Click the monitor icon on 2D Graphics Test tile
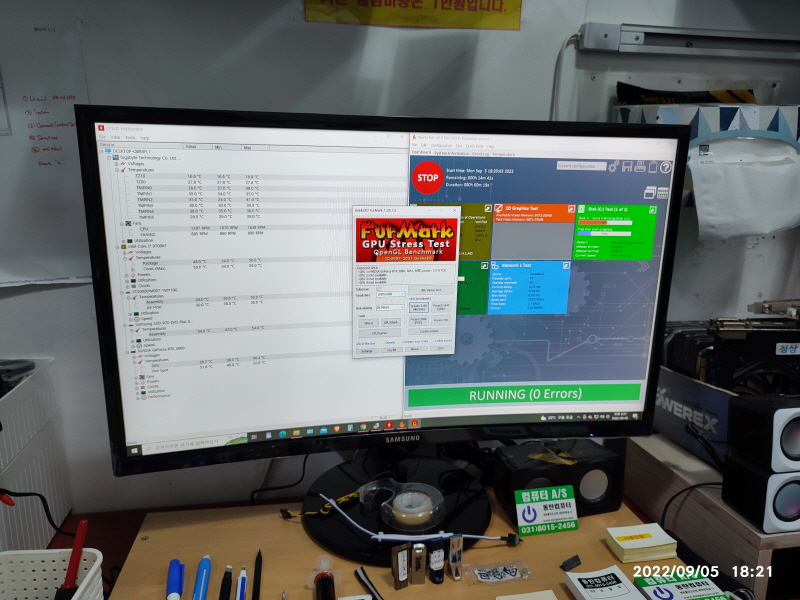 pyautogui.click(x=498, y=208)
